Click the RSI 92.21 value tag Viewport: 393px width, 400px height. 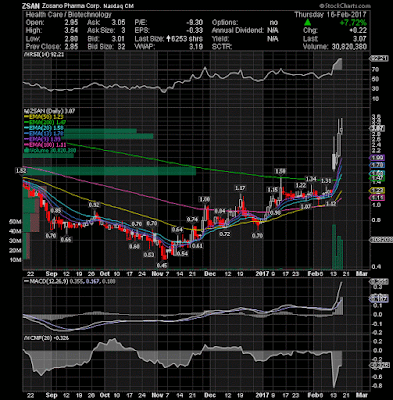[x=379, y=59]
